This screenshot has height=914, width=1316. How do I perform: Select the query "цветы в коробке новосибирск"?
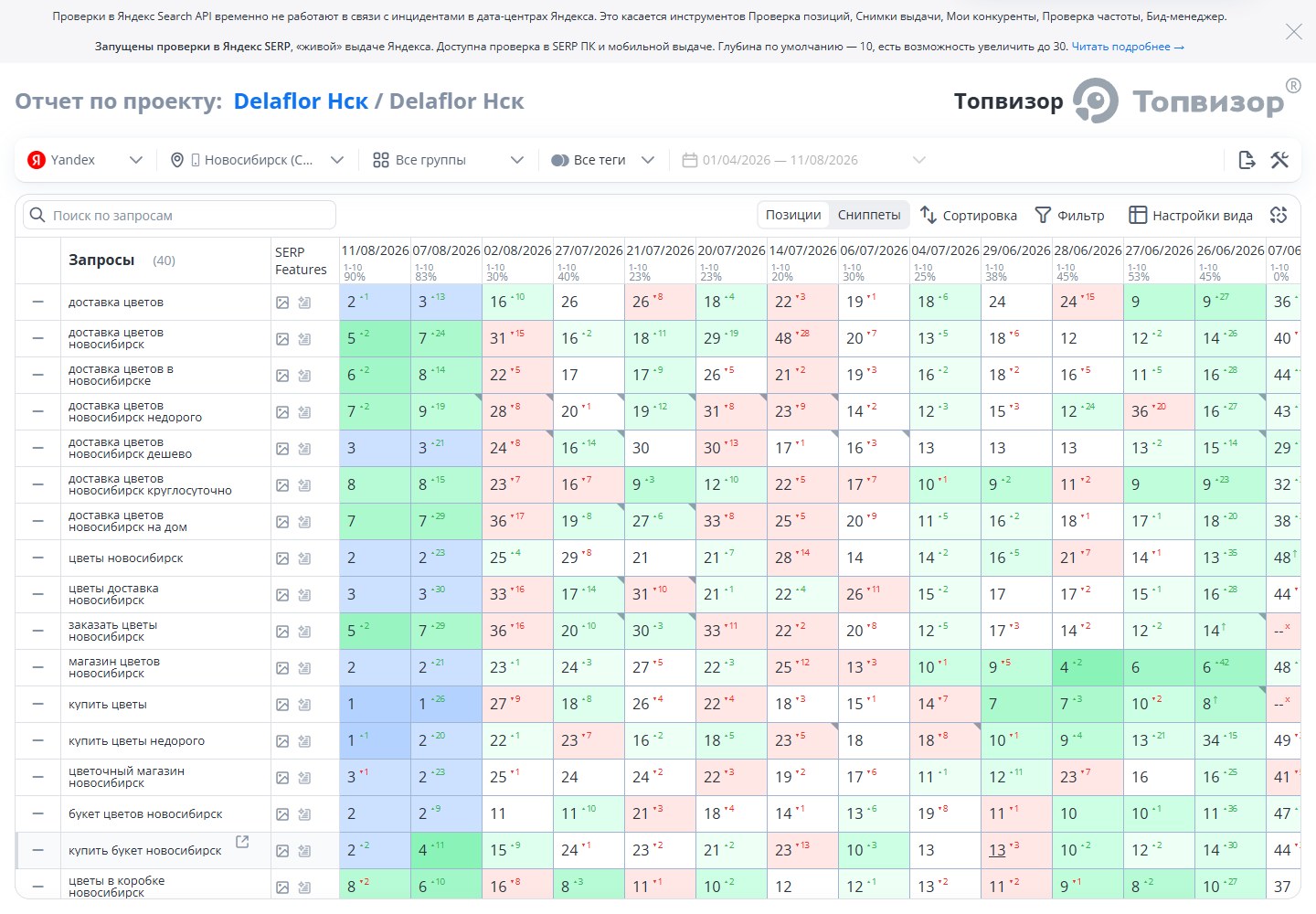[117, 887]
